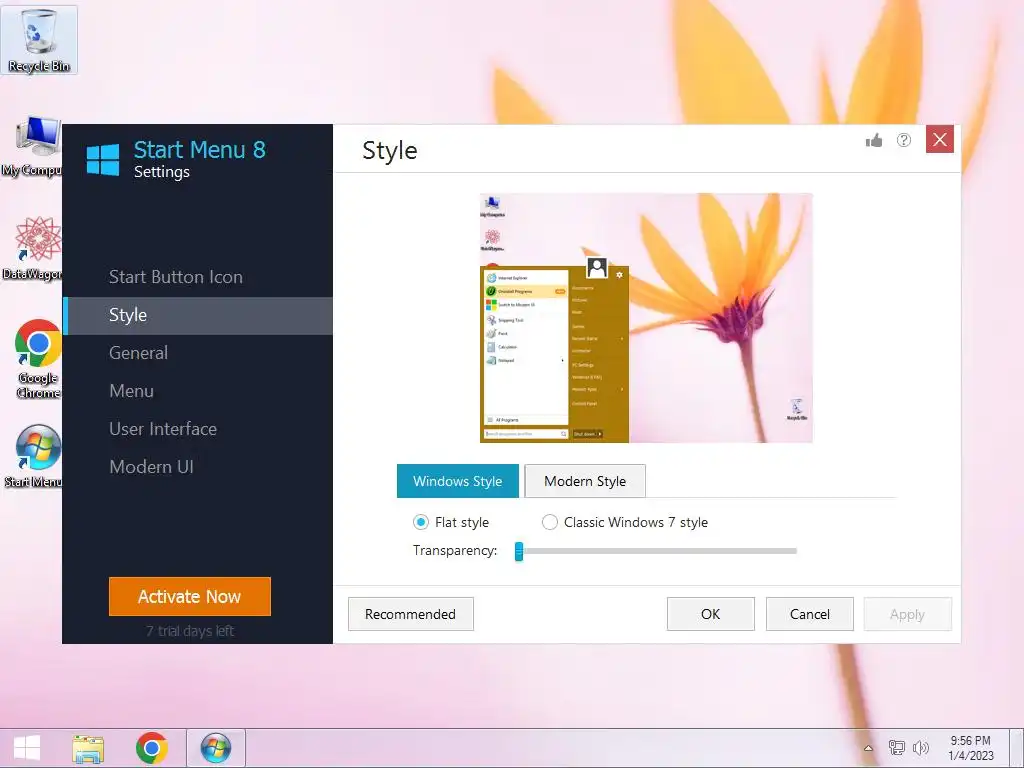The image size is (1024, 768).
Task: Click the volume speaker tray icon
Action: [x=921, y=748]
